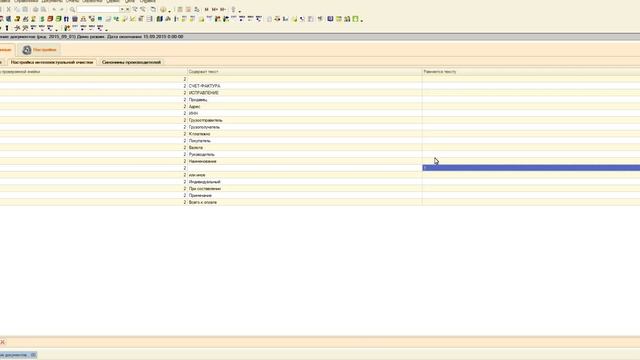
Task: Click into the toolbar search text field
Action: coord(98,9)
